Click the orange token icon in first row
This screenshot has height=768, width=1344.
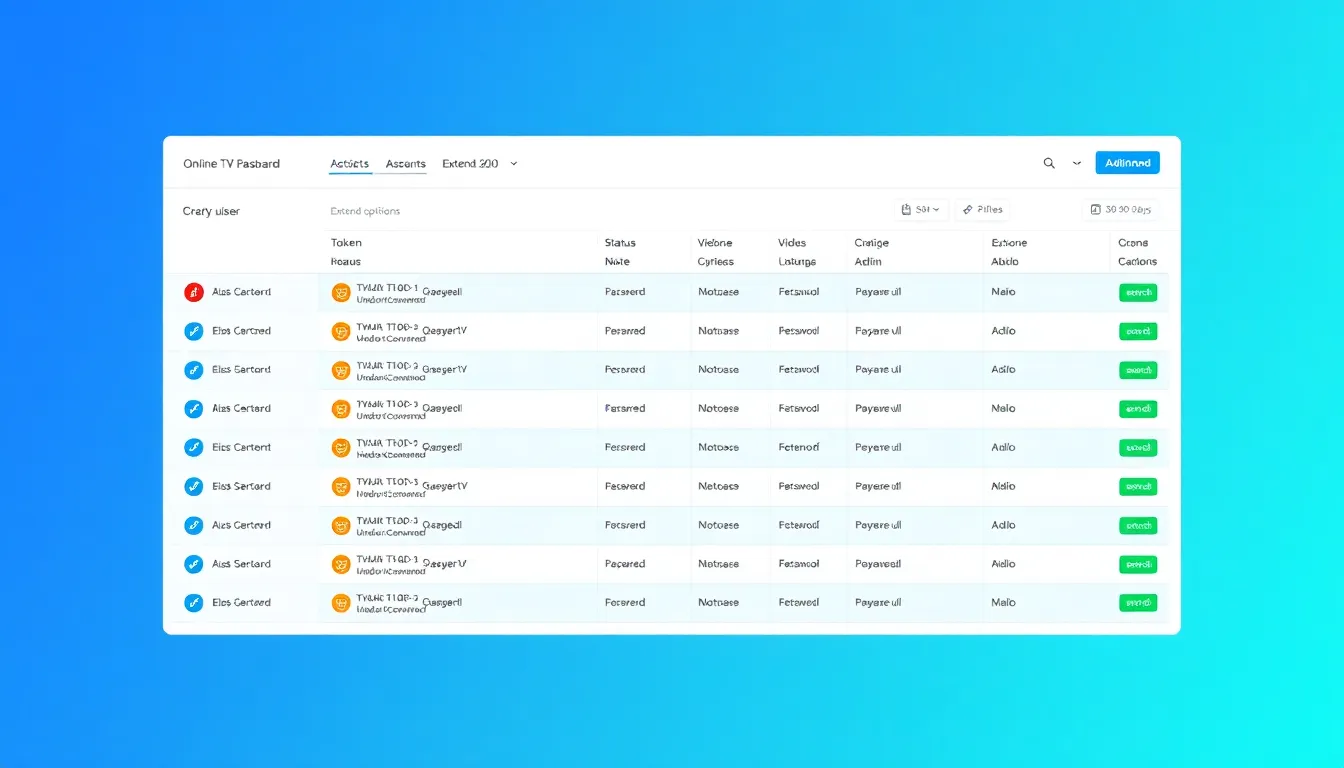[x=341, y=292]
